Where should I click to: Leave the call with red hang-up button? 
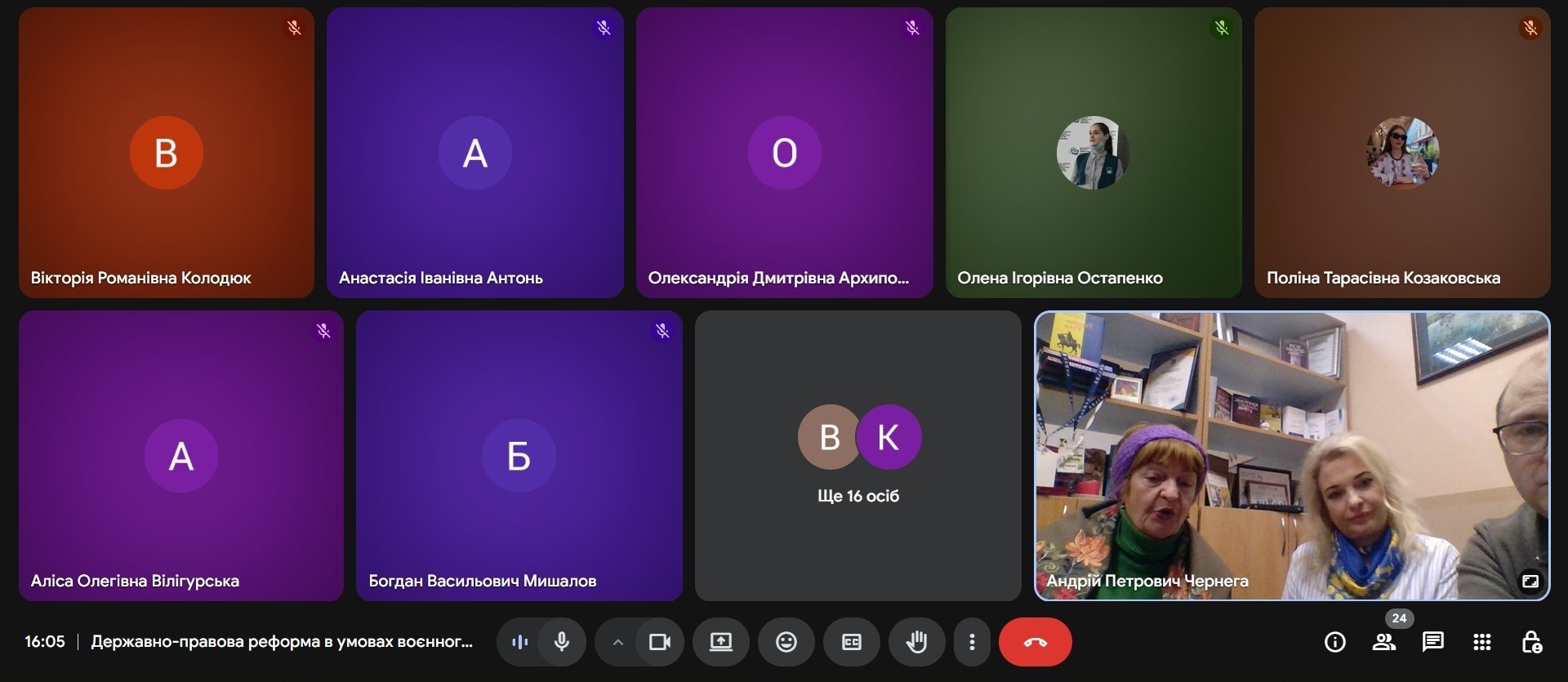click(1035, 642)
